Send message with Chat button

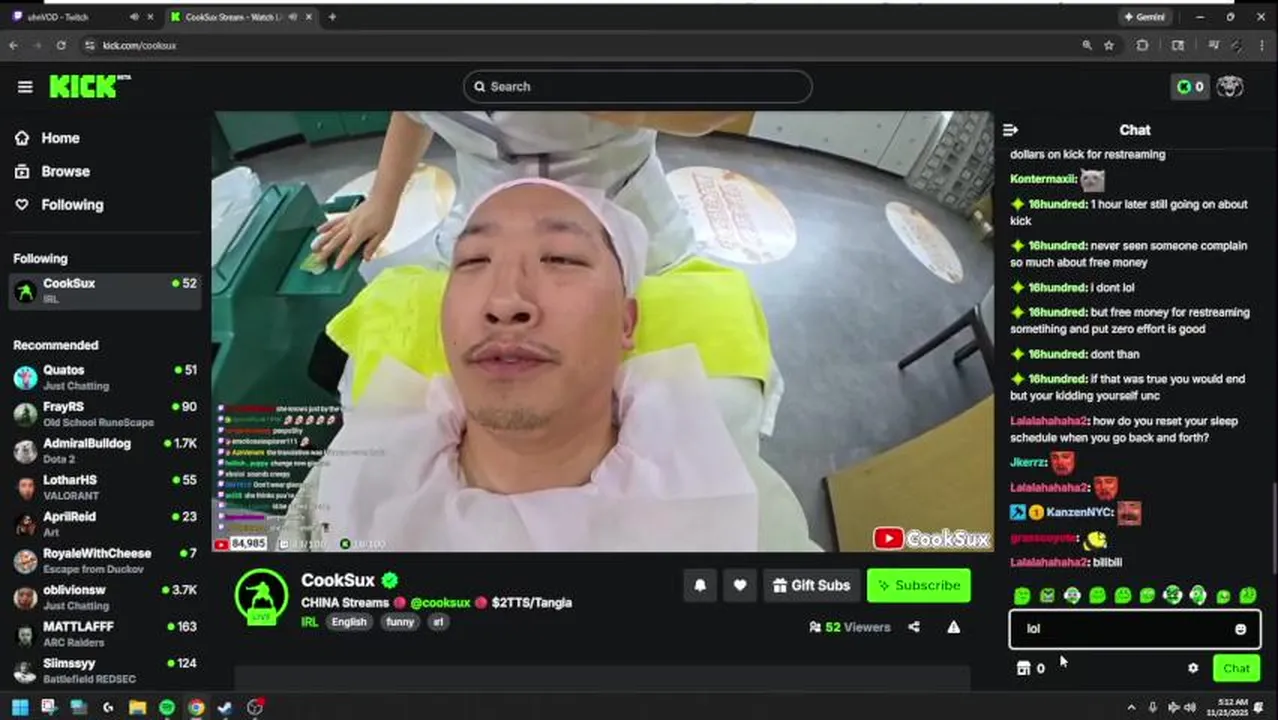pyautogui.click(x=1236, y=669)
